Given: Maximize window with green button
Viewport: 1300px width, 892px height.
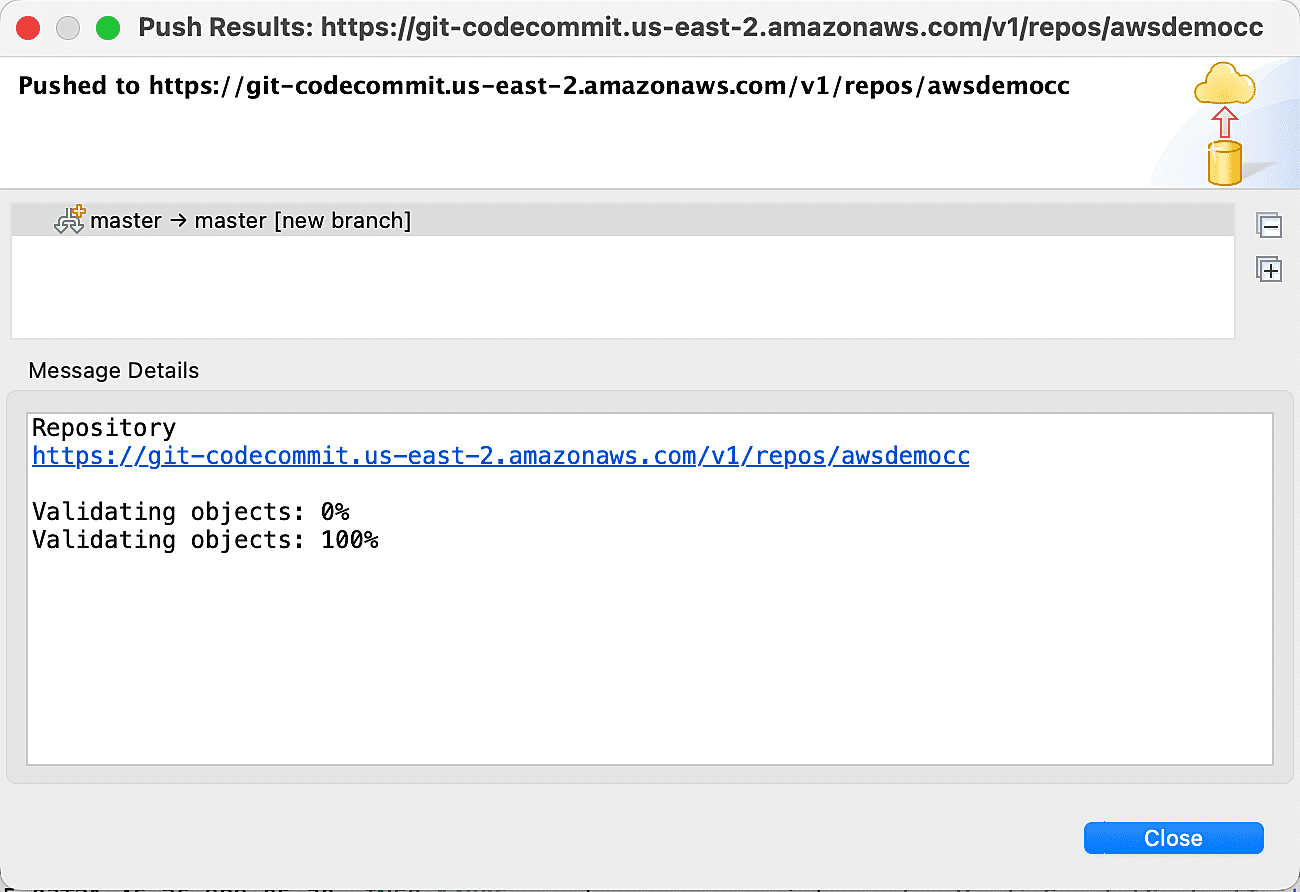Looking at the screenshot, I should click(x=108, y=28).
